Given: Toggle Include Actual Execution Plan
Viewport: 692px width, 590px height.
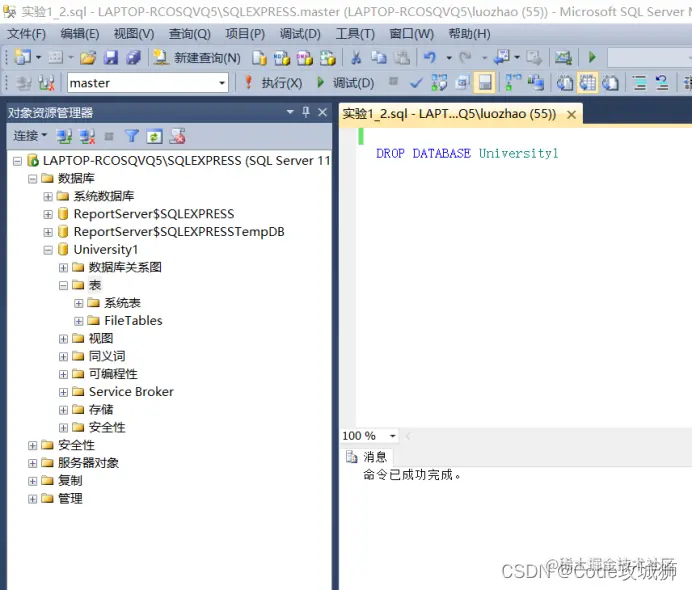Looking at the screenshot, I should (512, 83).
